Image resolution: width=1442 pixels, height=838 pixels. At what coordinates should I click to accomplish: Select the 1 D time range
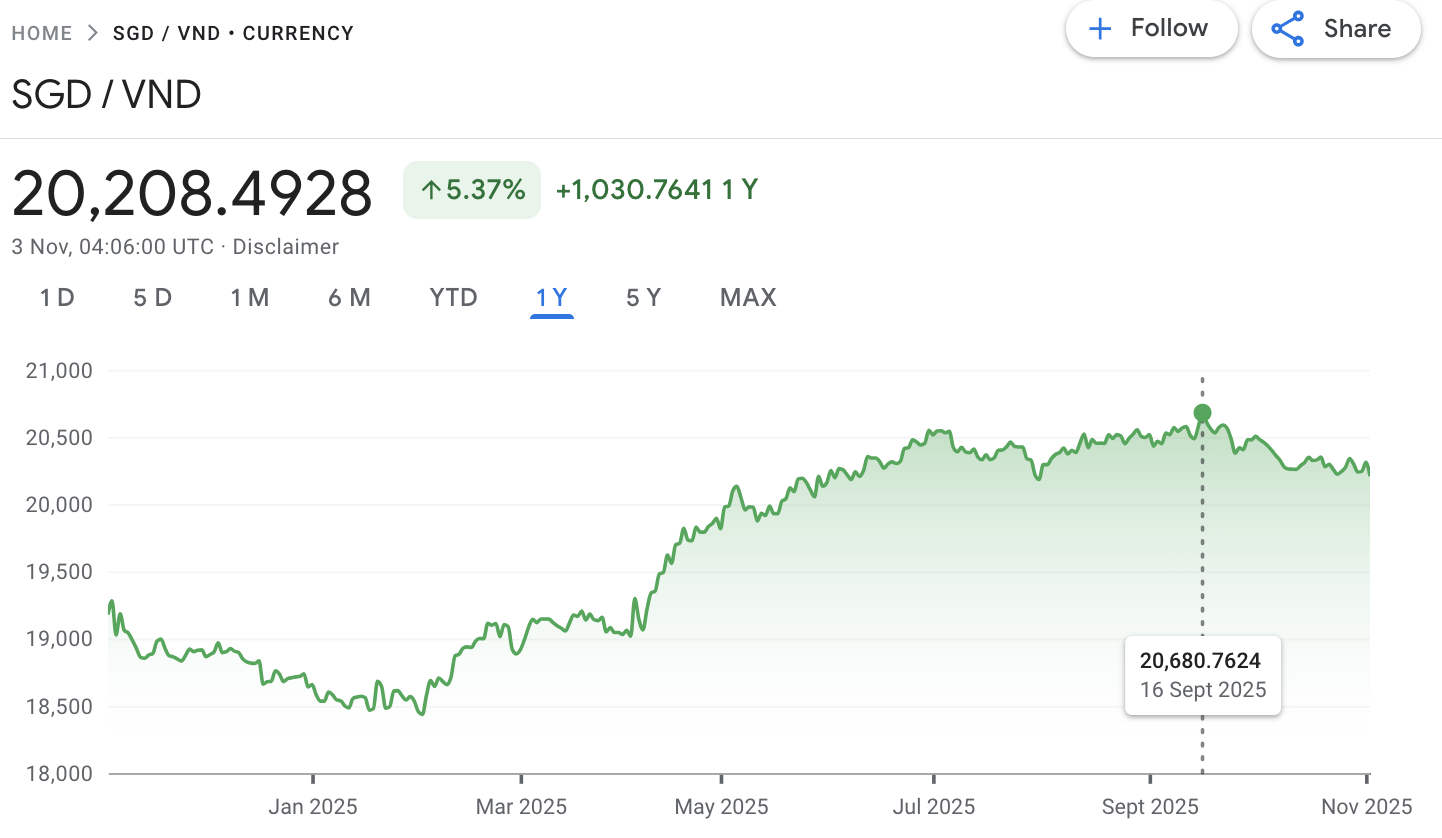point(57,298)
